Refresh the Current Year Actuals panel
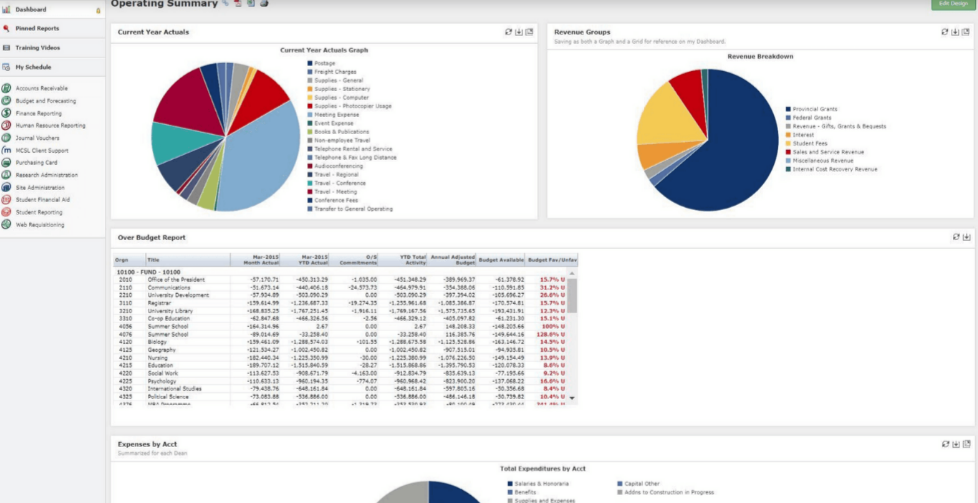This screenshot has height=503, width=978. 509,32
